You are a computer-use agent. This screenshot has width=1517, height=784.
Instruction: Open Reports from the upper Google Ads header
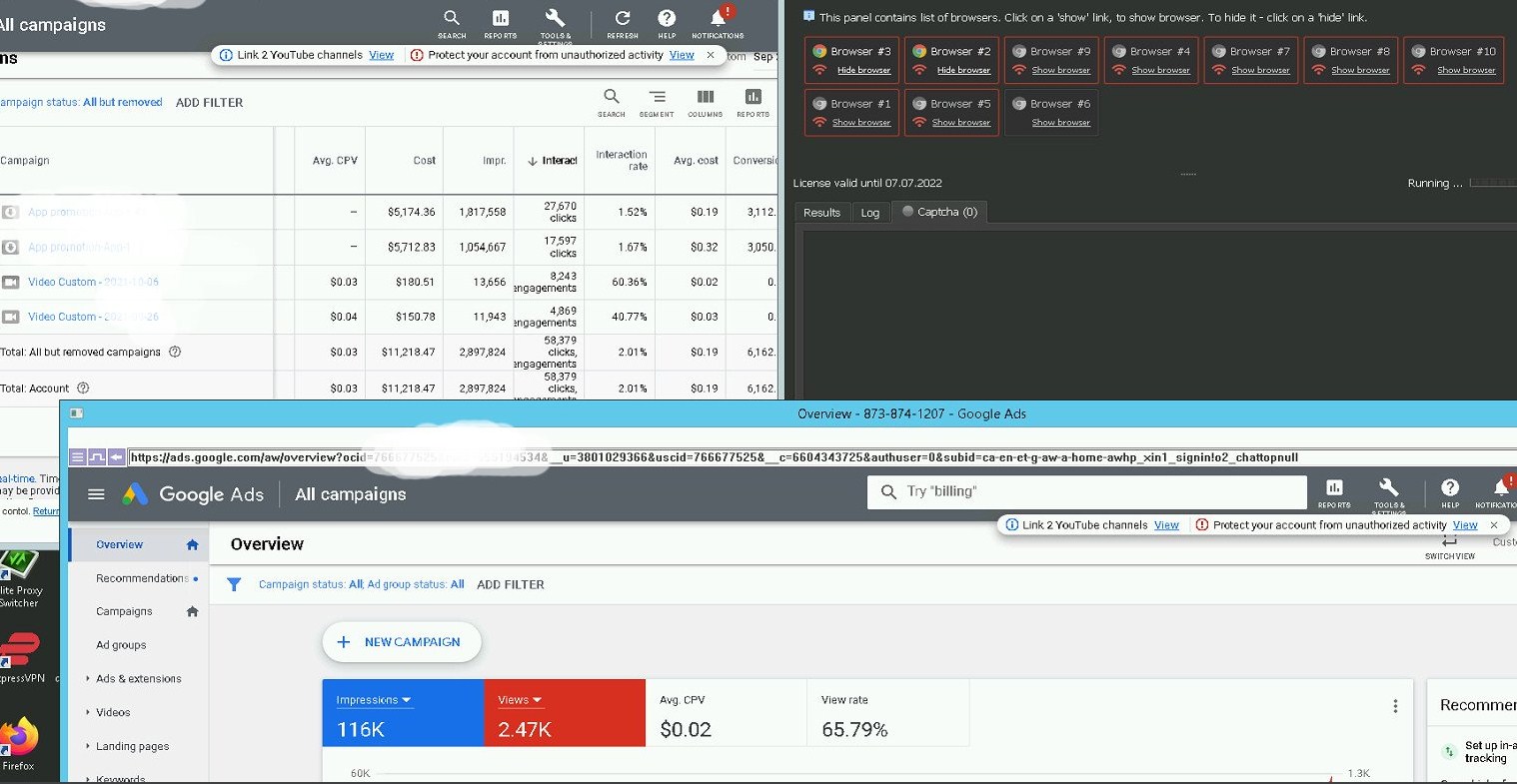[x=501, y=18]
